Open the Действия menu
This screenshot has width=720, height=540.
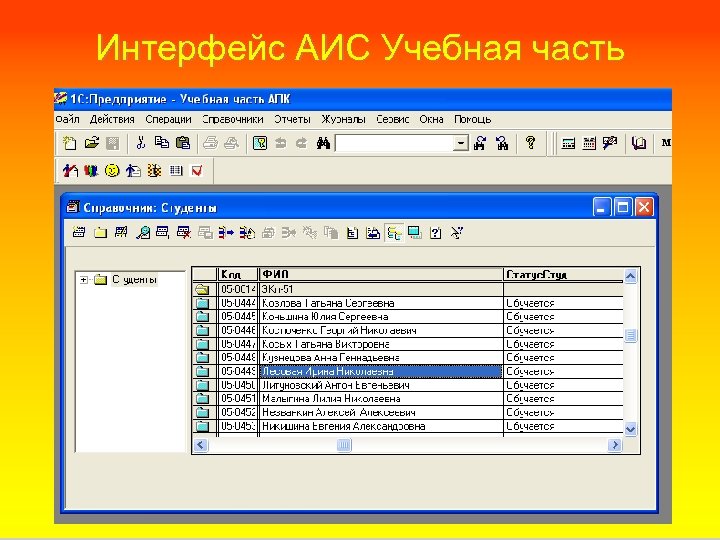pos(112,119)
